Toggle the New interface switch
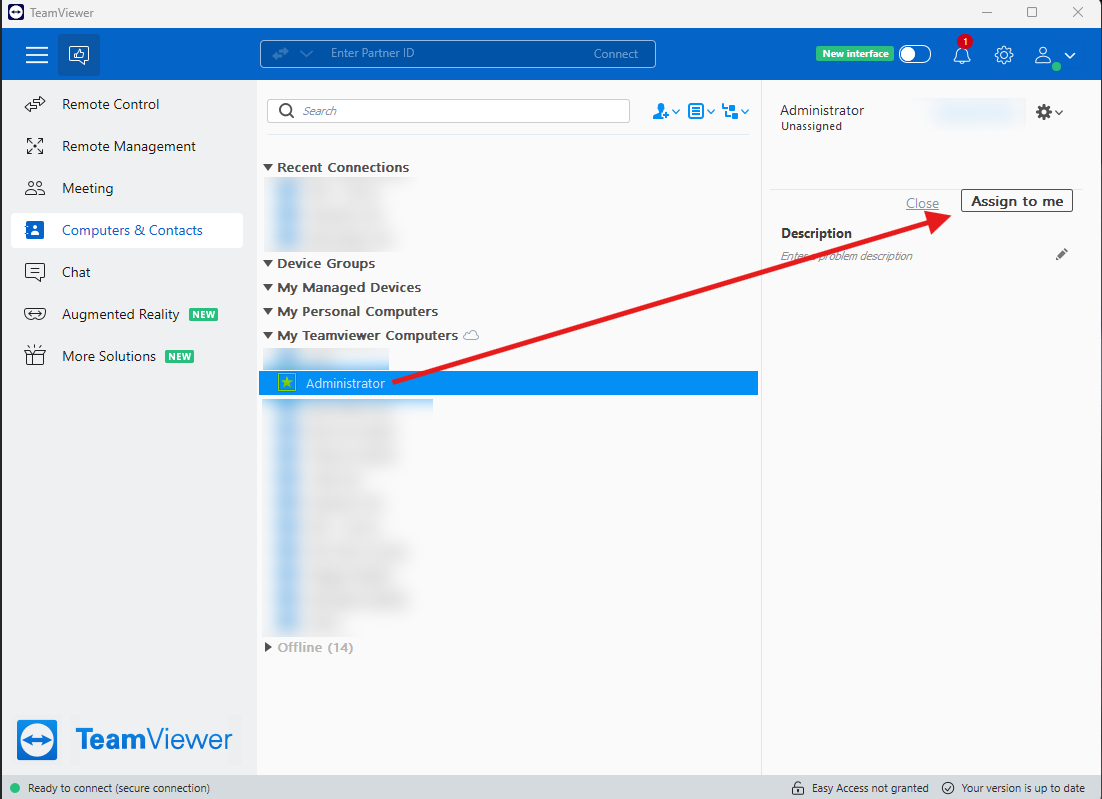 (x=914, y=54)
